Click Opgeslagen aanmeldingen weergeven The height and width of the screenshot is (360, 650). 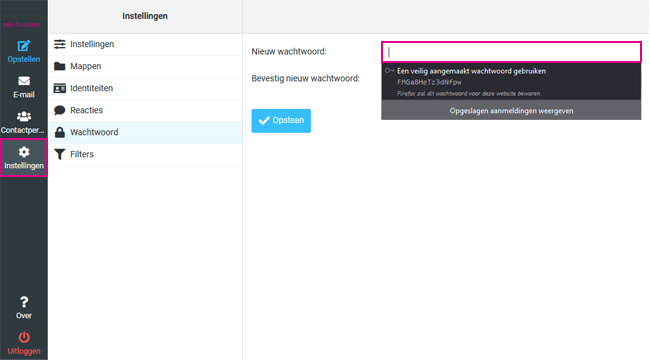coord(511,111)
